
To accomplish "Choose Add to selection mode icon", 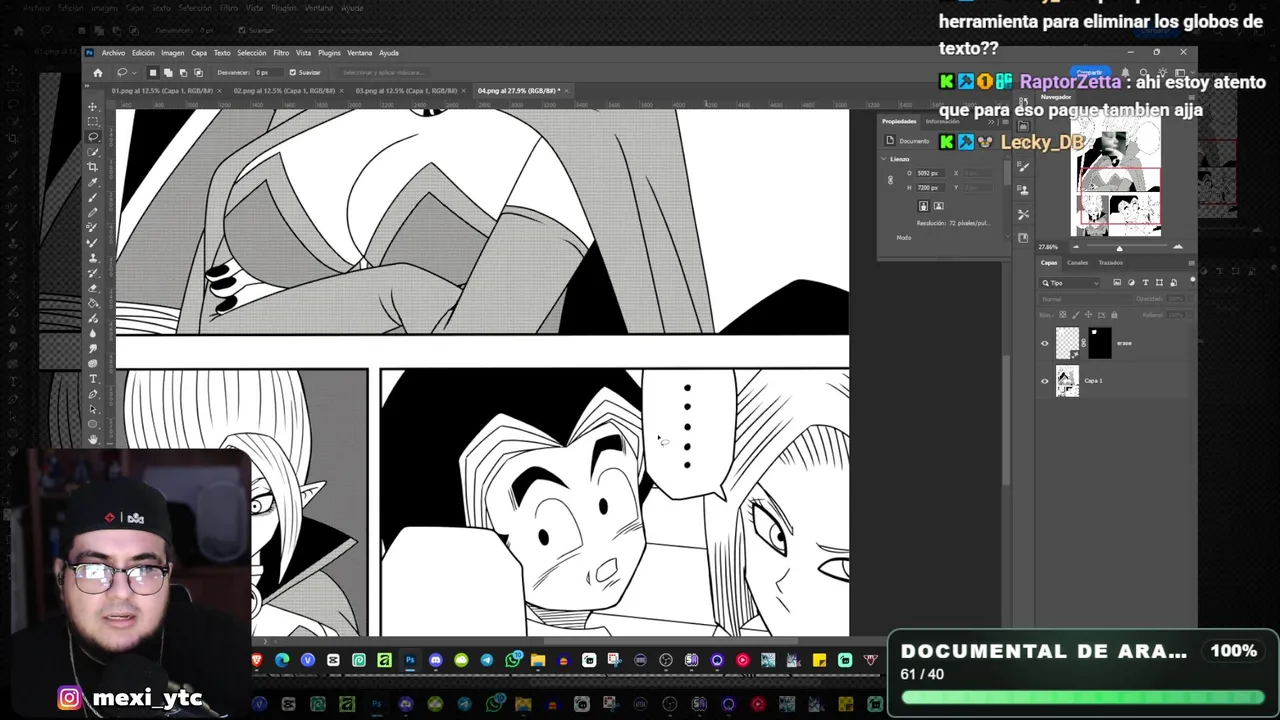I will coord(167,72).
